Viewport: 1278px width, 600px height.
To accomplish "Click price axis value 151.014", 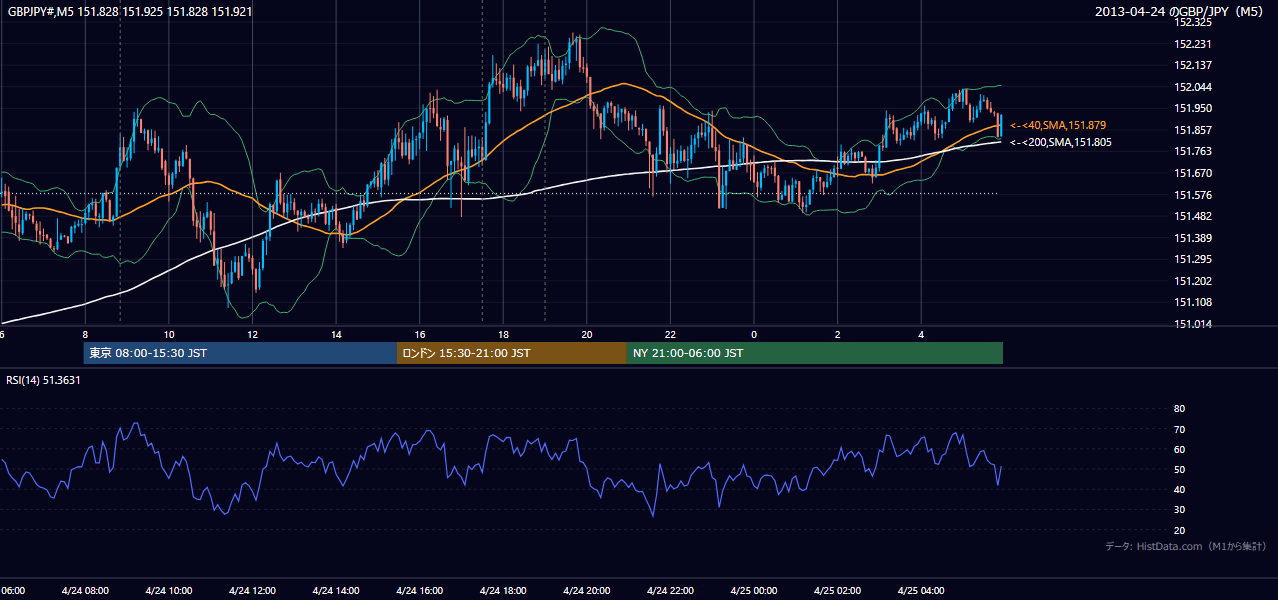I will [1193, 324].
